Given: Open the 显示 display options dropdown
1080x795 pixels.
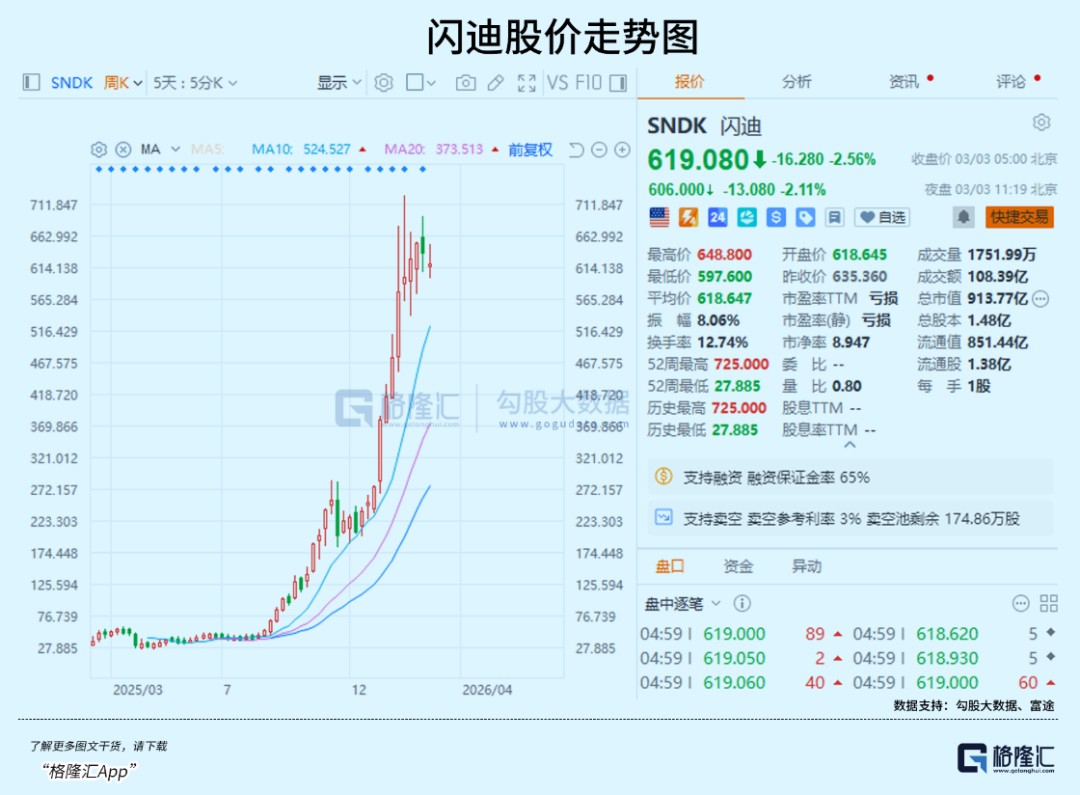Looking at the screenshot, I should coord(338,82).
